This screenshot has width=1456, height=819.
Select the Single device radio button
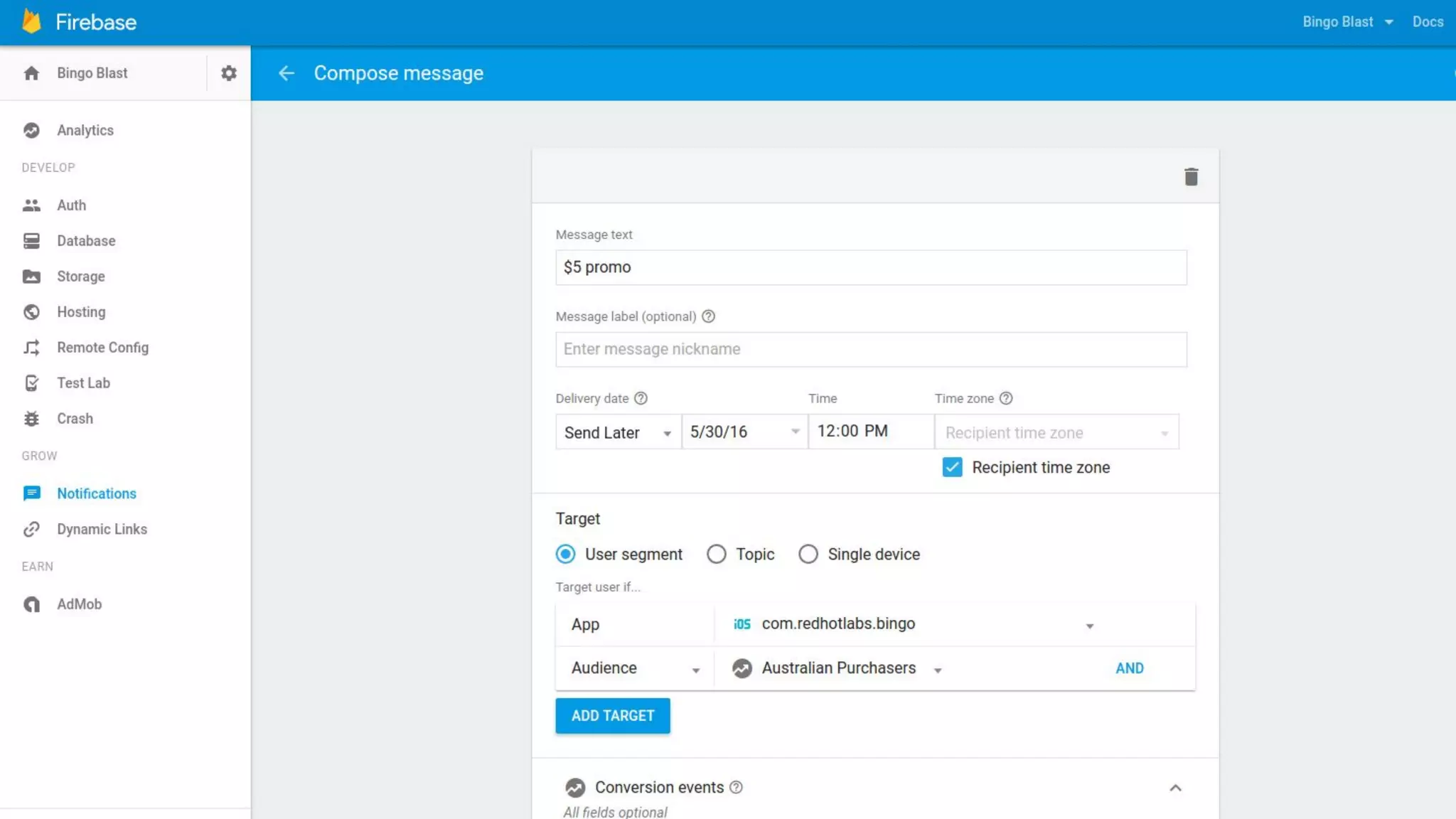[808, 554]
